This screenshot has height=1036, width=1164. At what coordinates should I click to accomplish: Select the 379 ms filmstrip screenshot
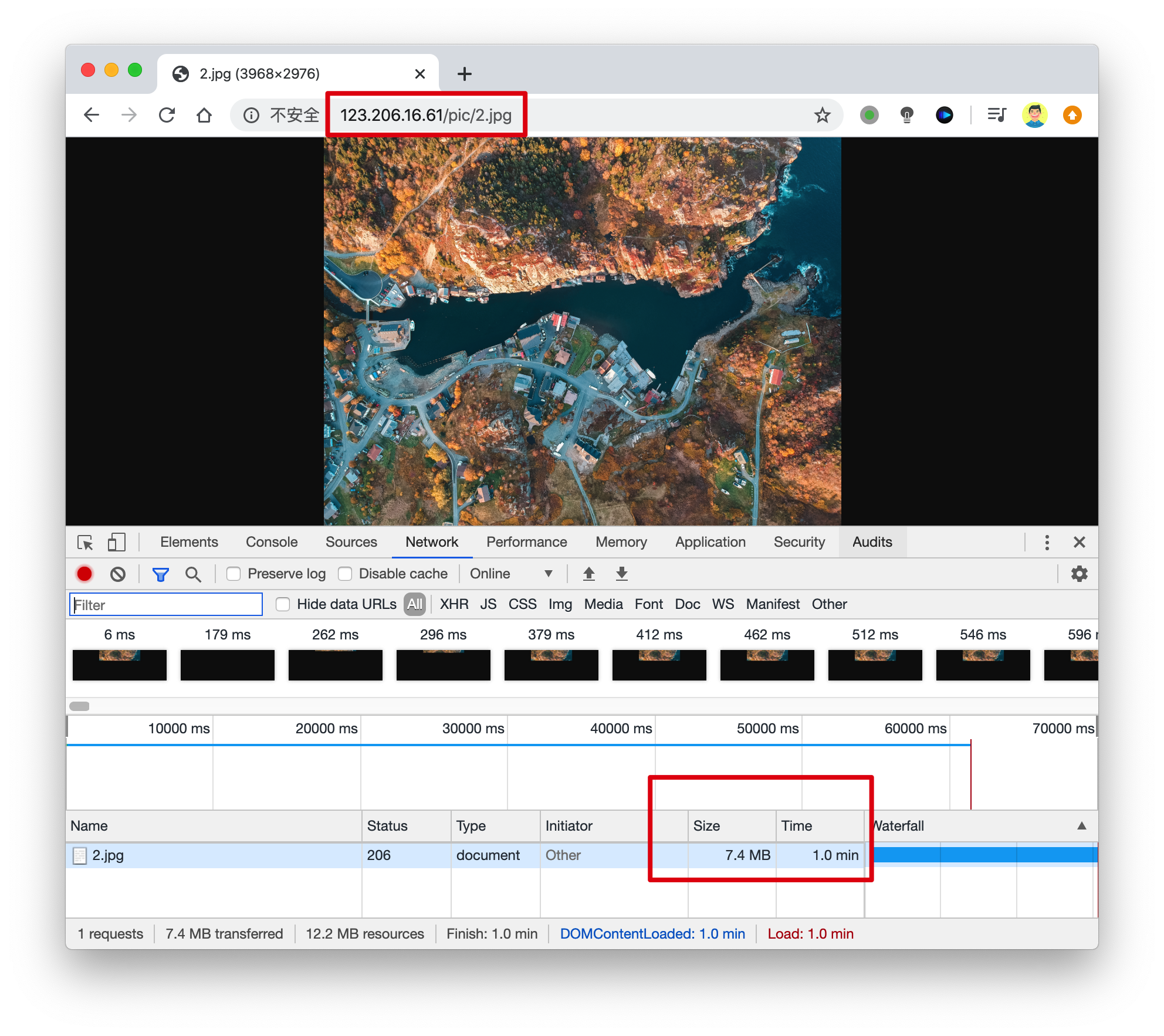point(551,665)
